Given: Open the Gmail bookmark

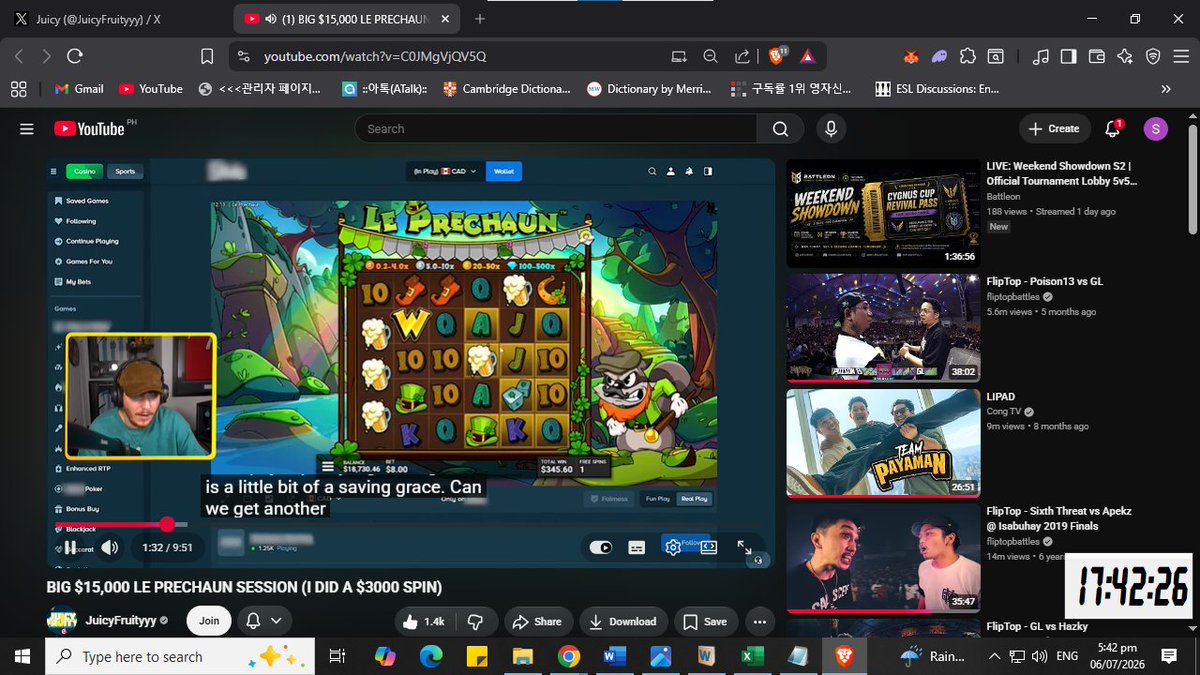Looking at the screenshot, I should click(x=79, y=89).
